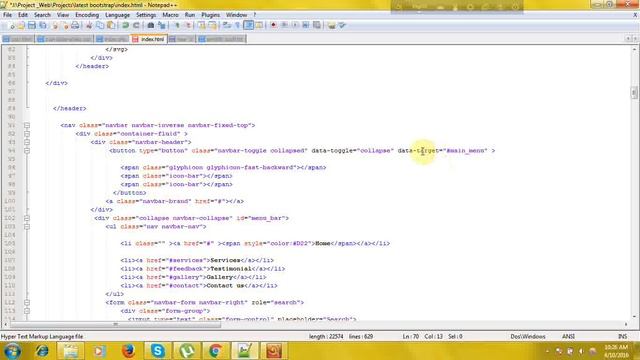
Task: Create a new document with the New icon
Action: click(11, 25)
